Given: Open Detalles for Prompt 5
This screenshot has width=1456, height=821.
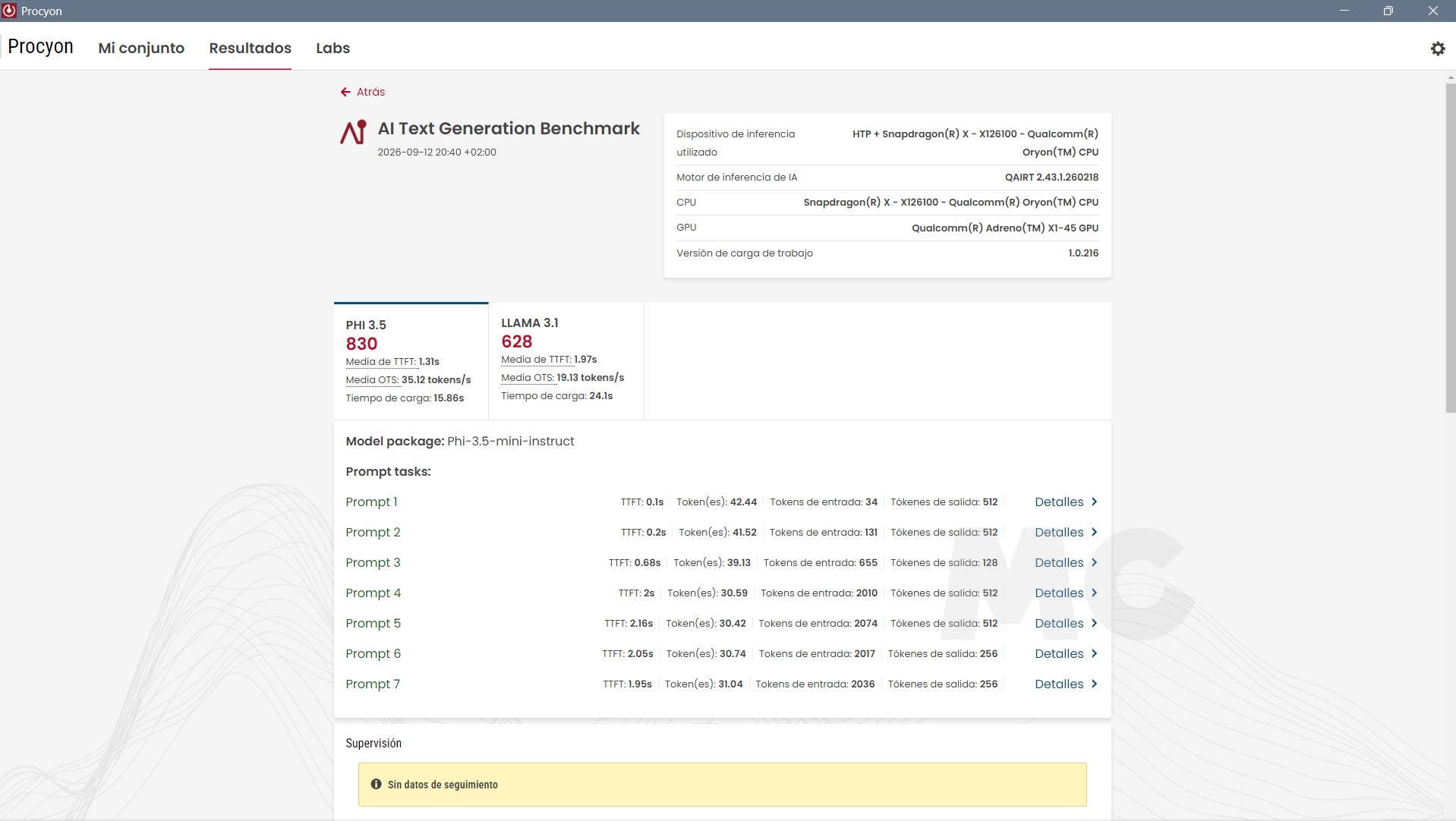Looking at the screenshot, I should point(1059,623).
